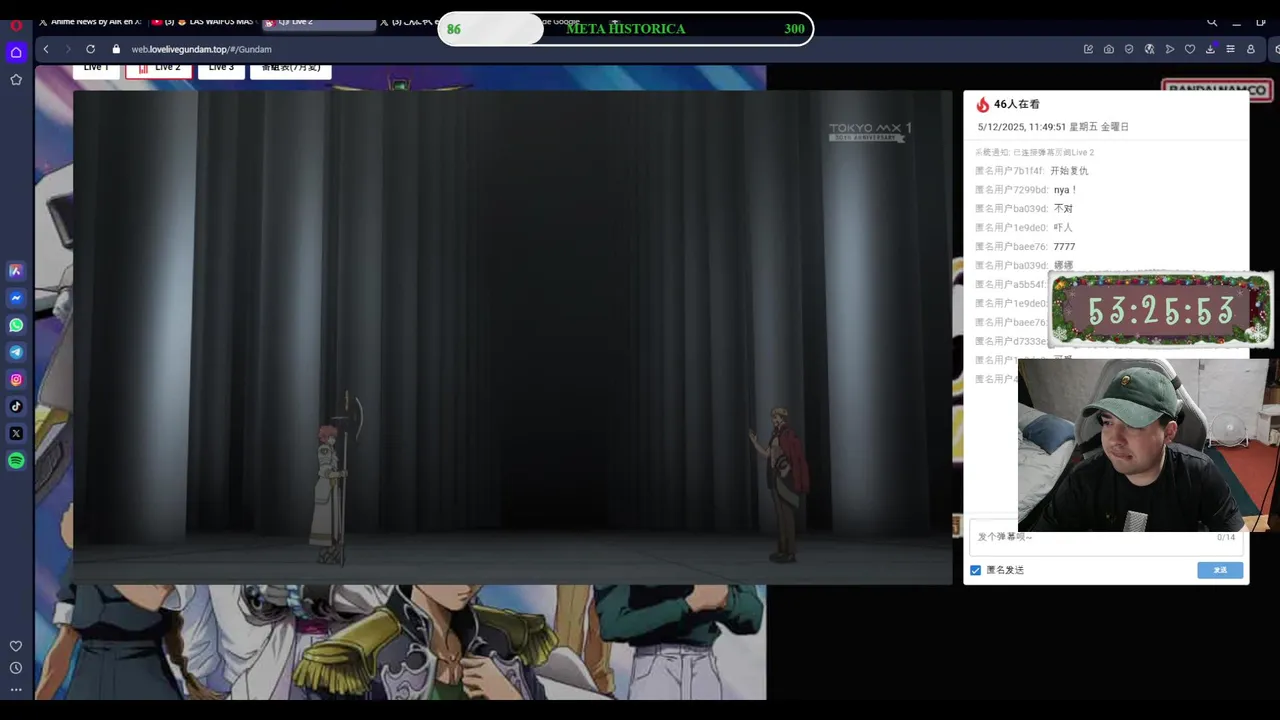Viewport: 1280px width, 720px height.
Task: Take a snapshot with camera icon
Action: 1109,49
